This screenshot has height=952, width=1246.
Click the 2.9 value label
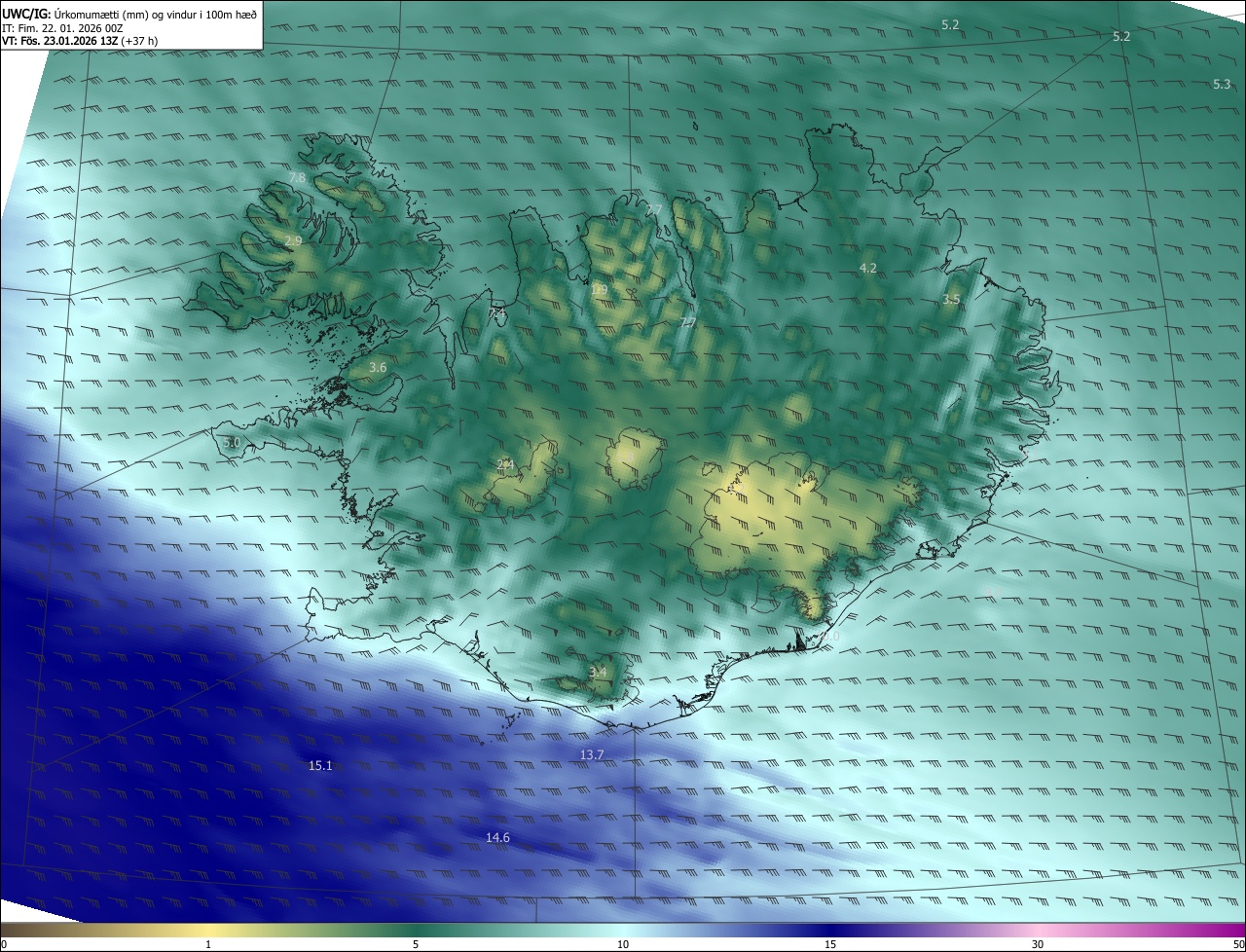pos(293,240)
